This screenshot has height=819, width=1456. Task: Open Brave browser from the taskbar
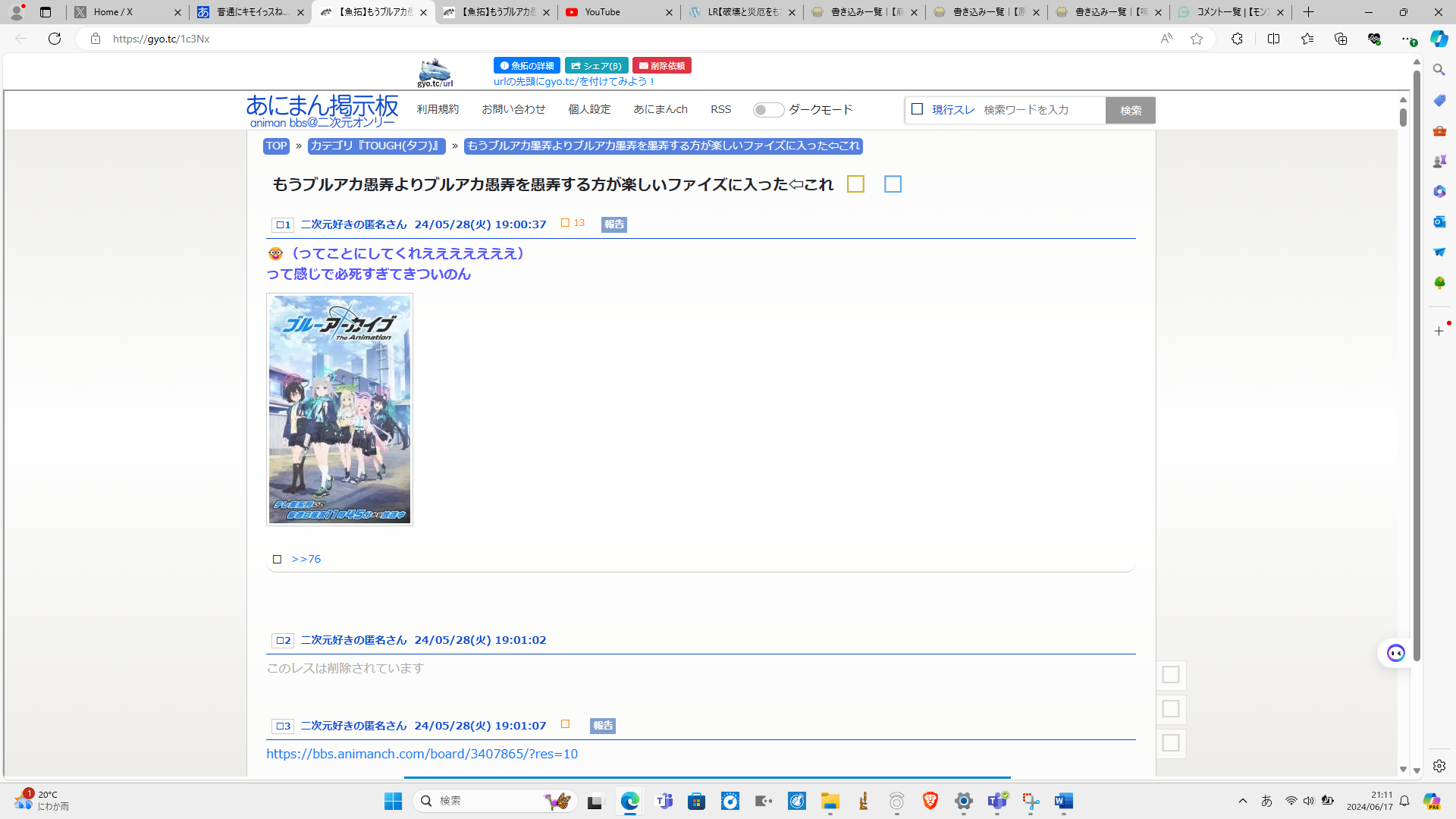(930, 801)
